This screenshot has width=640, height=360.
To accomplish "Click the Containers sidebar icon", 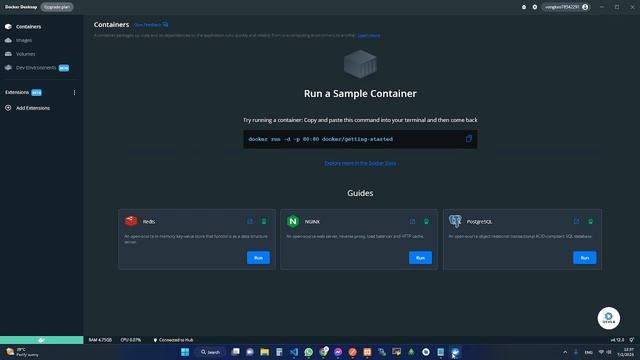I will pos(8,27).
